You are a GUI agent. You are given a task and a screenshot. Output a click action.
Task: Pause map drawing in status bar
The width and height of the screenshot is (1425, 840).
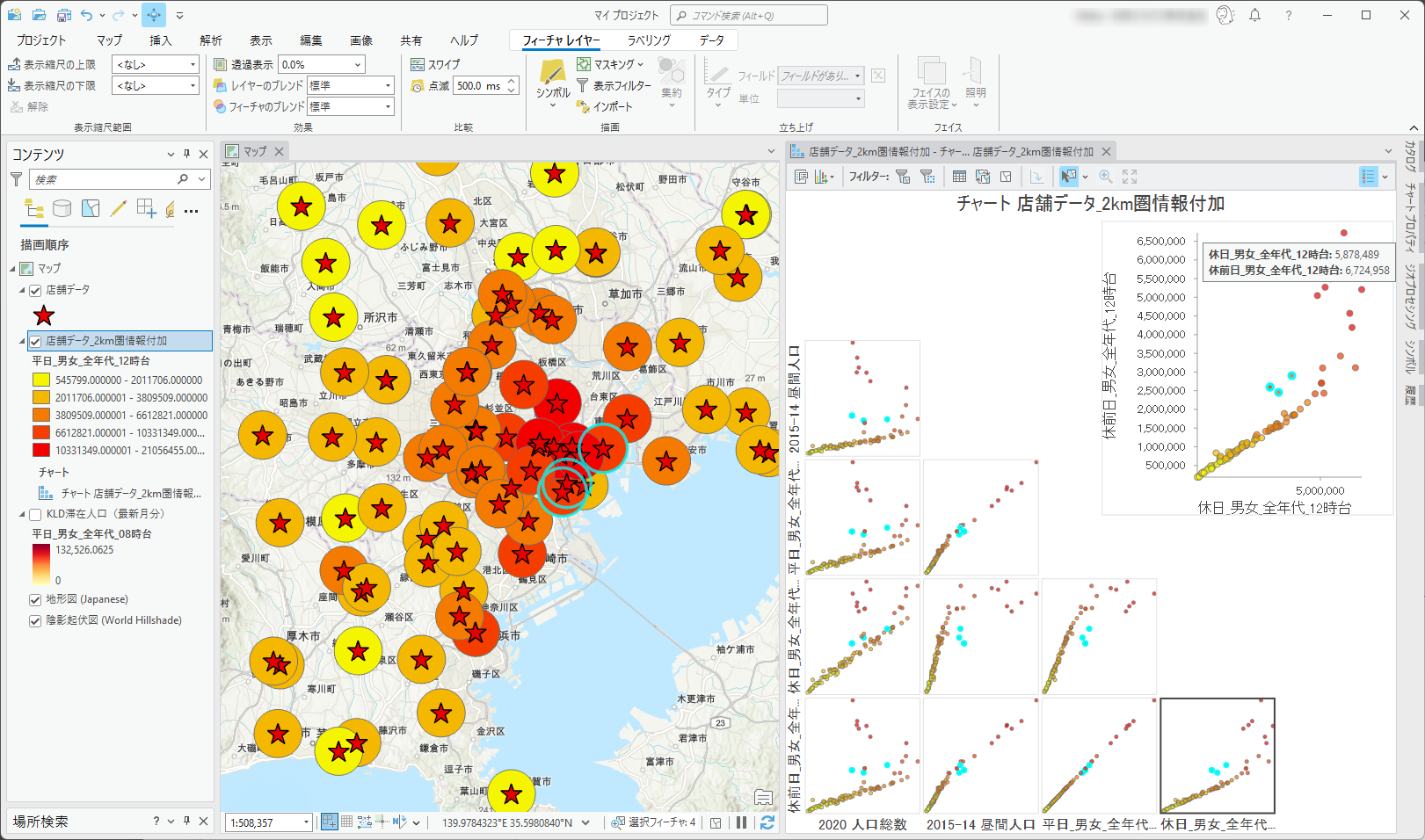(741, 822)
